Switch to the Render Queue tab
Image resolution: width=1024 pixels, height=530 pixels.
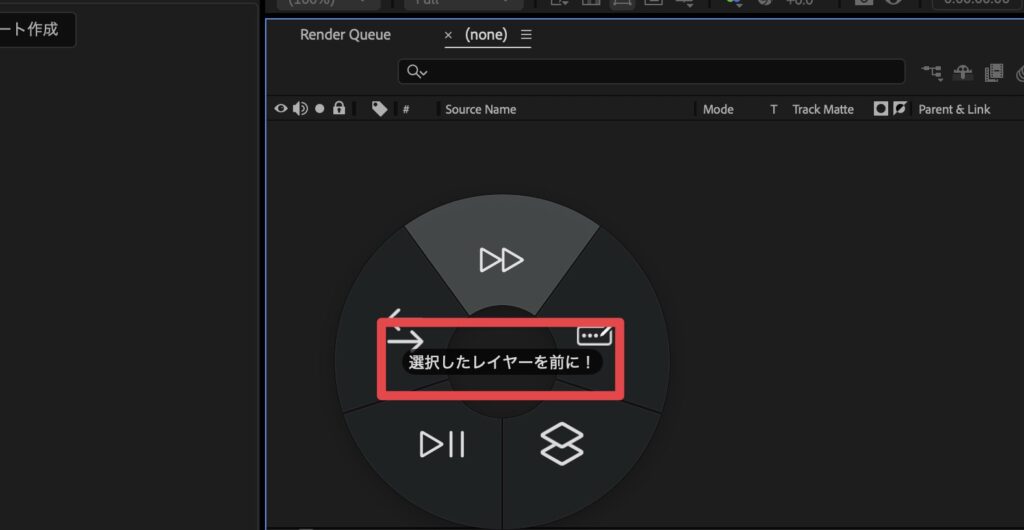[x=345, y=35]
